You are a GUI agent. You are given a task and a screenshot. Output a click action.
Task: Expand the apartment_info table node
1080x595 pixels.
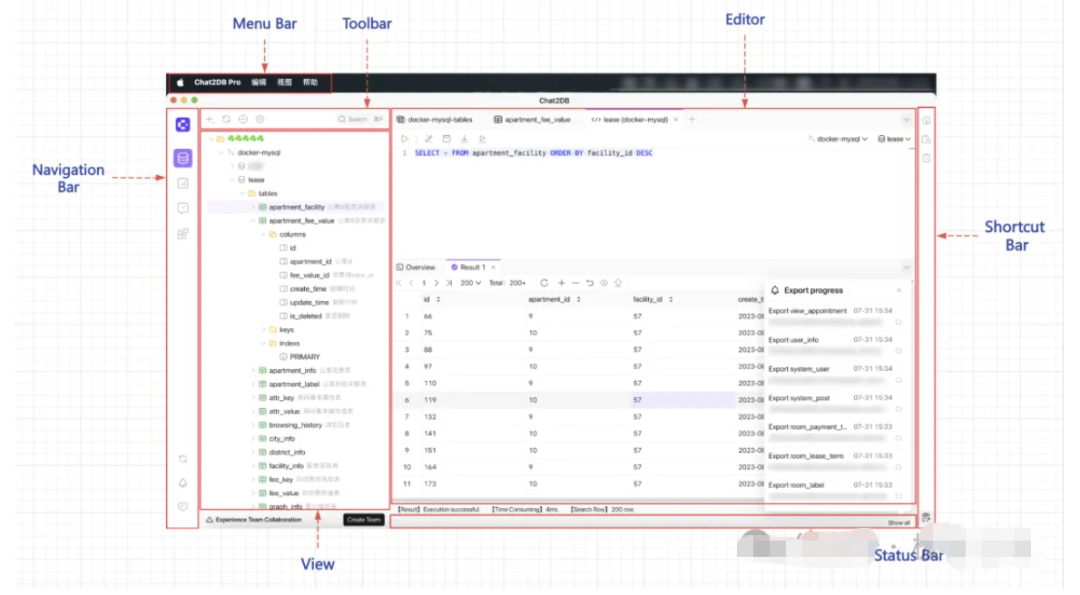click(x=253, y=370)
